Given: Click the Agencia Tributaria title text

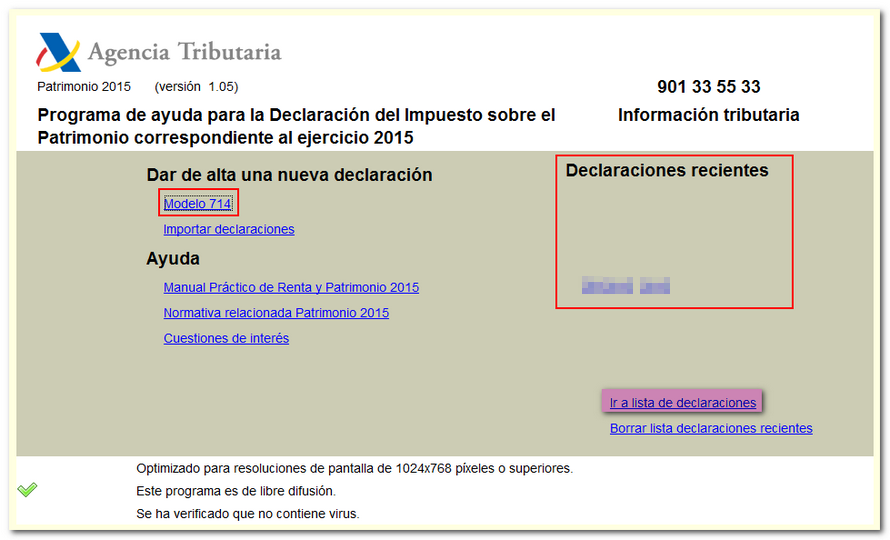Looking at the screenshot, I should click(x=184, y=53).
